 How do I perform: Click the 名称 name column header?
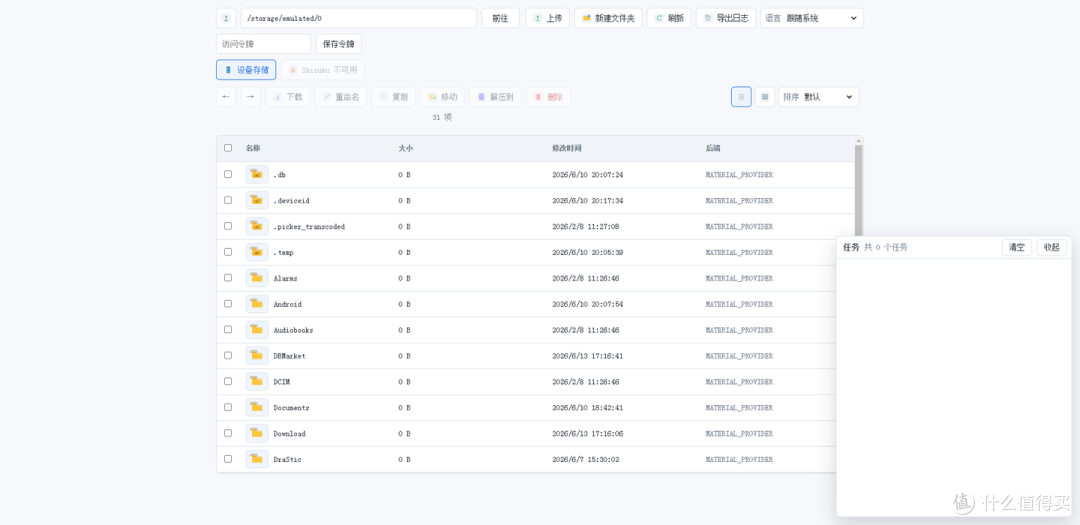click(x=253, y=148)
